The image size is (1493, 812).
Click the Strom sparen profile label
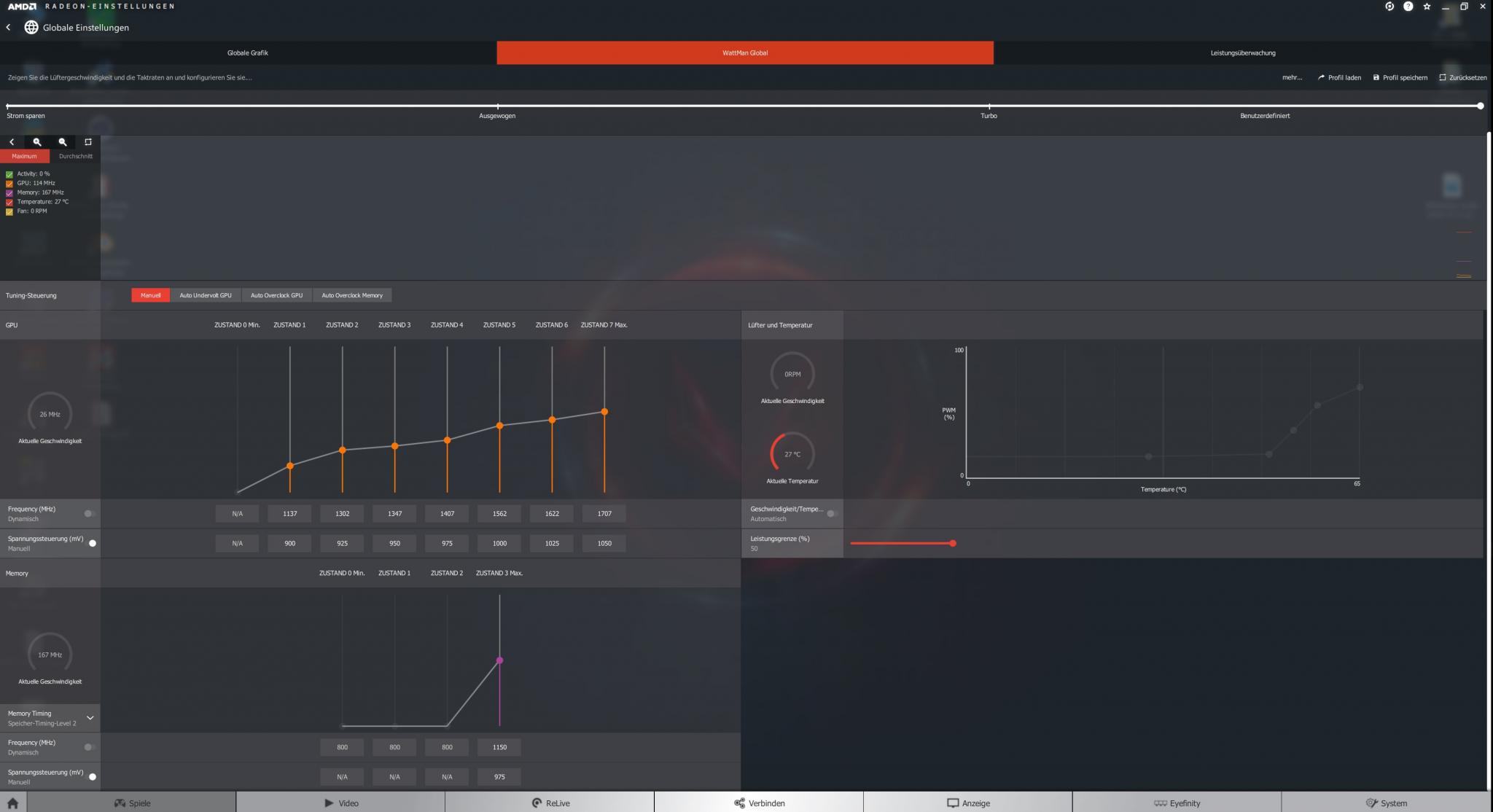(26, 116)
